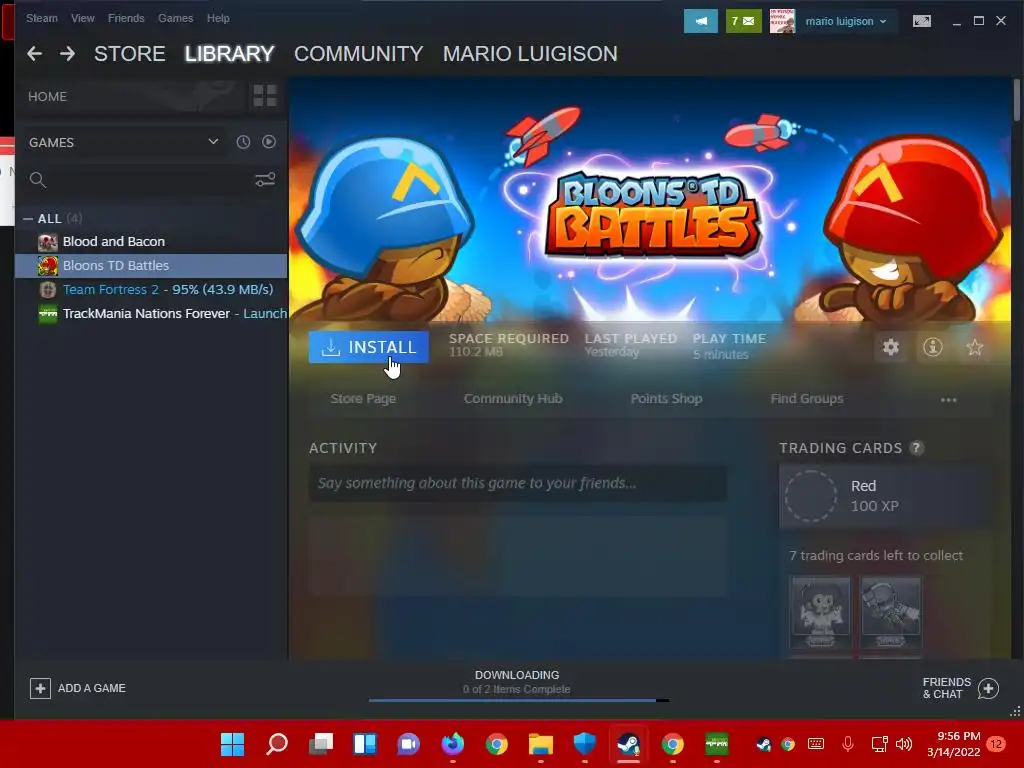The image size is (1024, 768).
Task: Open Windows taskbar search
Action: coord(277,744)
